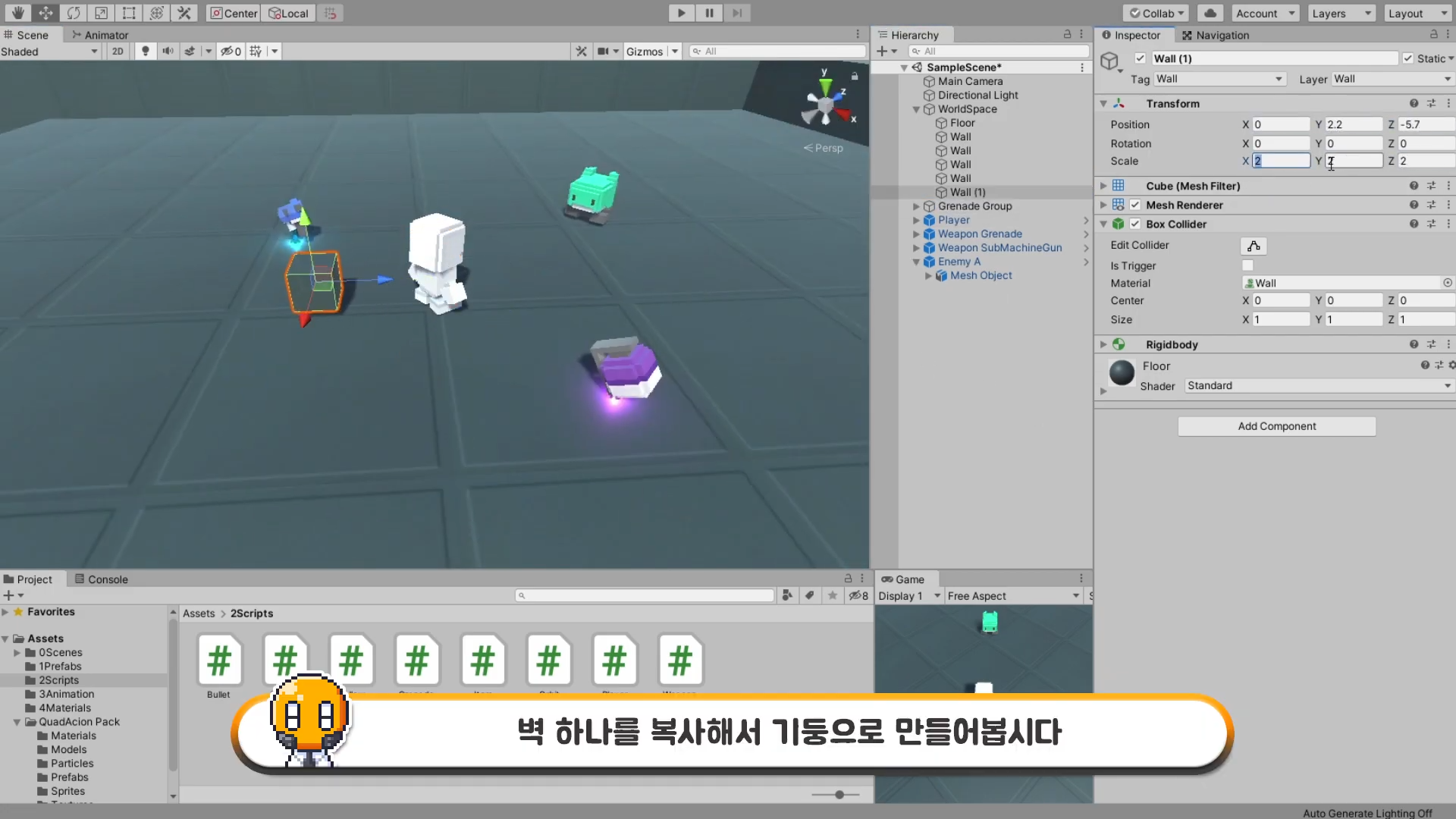This screenshot has width=1456, height=819.
Task: Click the Pause button
Action: (709, 13)
